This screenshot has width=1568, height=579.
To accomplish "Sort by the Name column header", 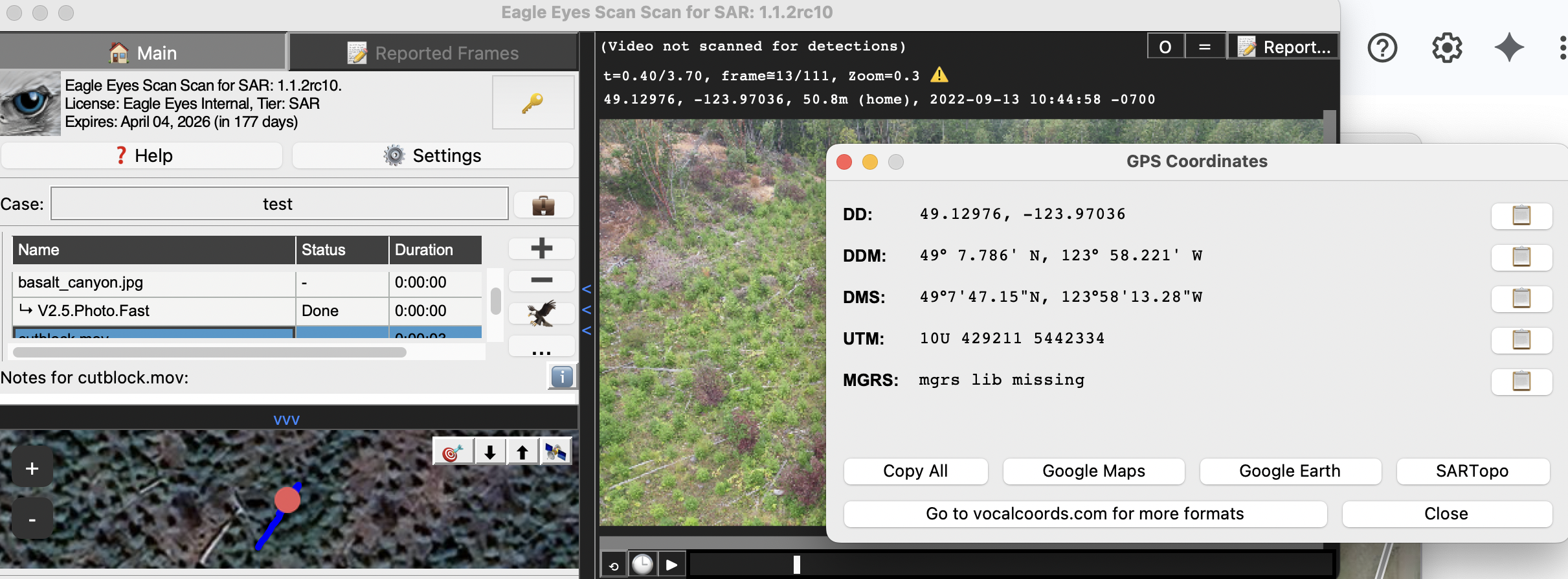I will 154,250.
